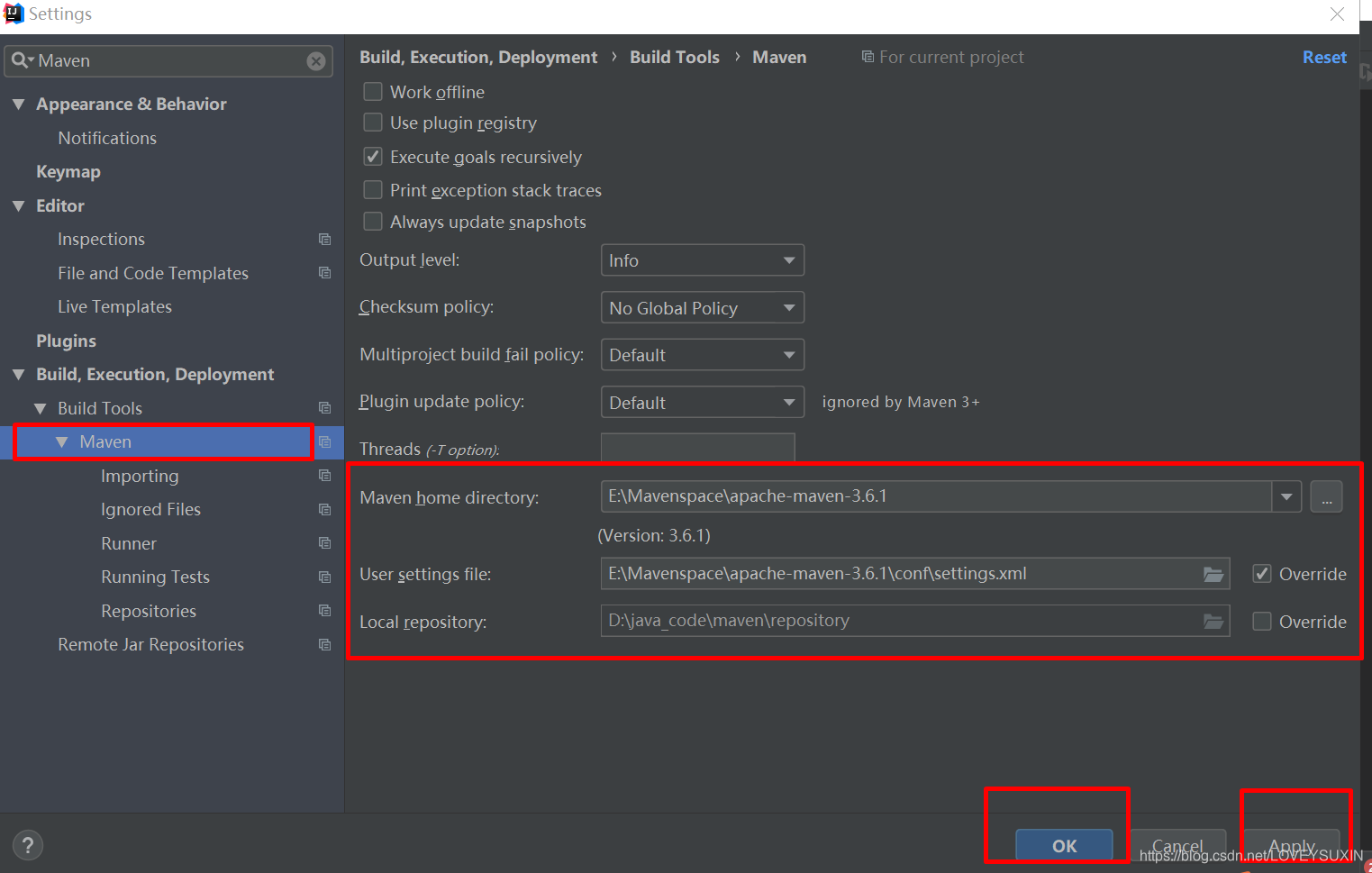Screen dimensions: 1372x873
Task: Collapse the Maven tree node
Action: pyautogui.click(x=61, y=442)
